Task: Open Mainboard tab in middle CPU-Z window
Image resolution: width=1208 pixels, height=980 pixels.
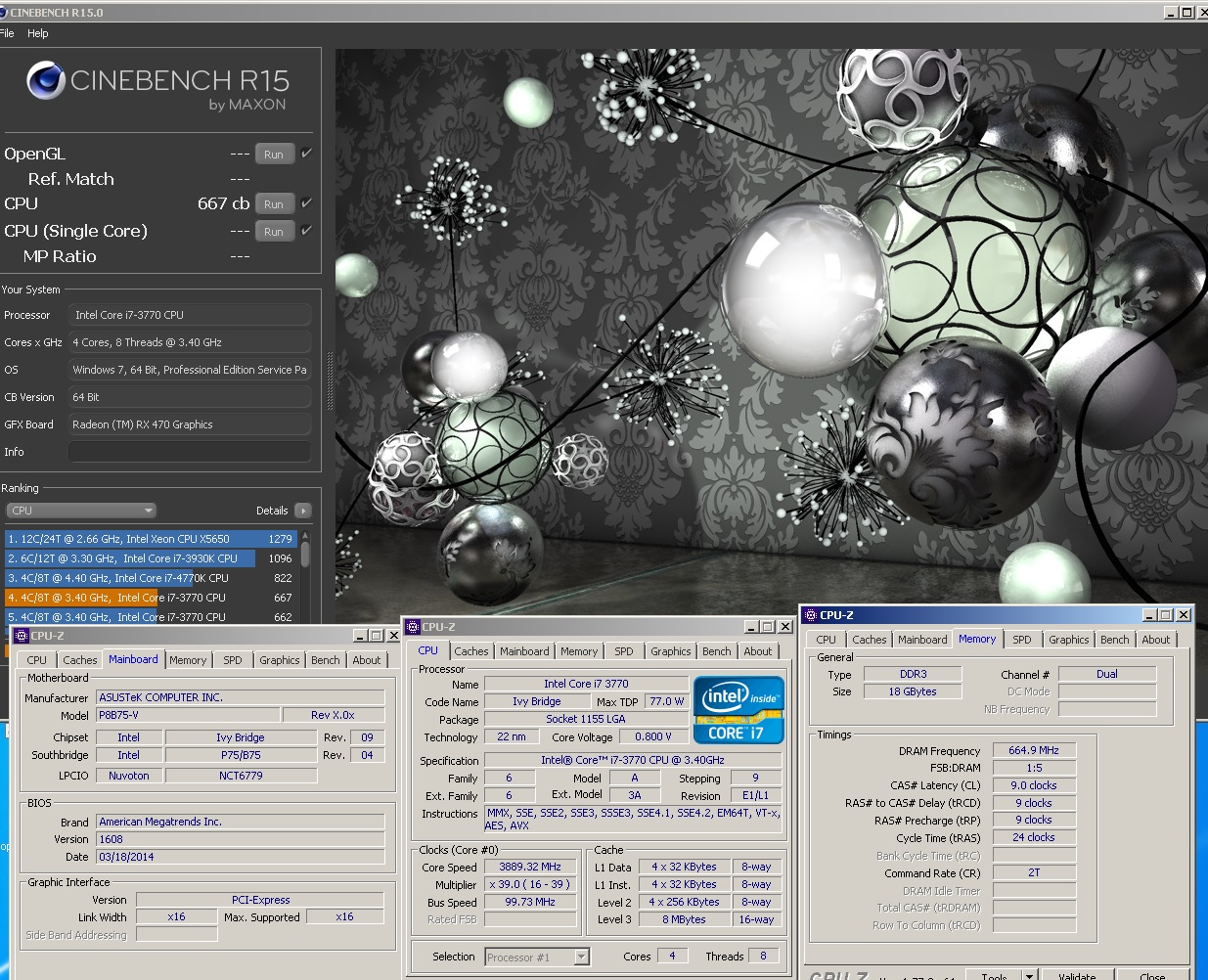Action: coord(524,651)
